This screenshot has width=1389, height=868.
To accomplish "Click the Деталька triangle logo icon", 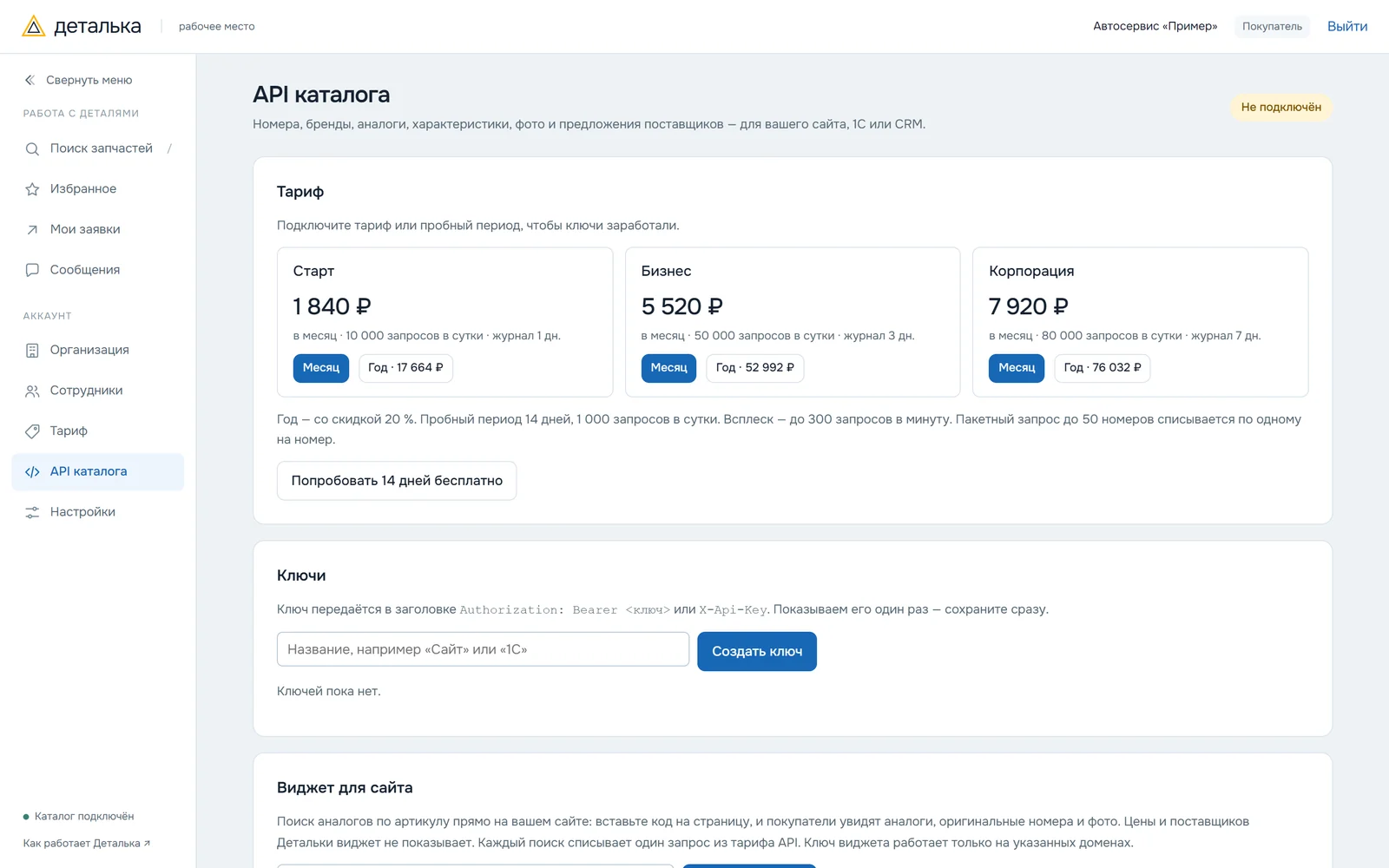I will (x=33, y=26).
